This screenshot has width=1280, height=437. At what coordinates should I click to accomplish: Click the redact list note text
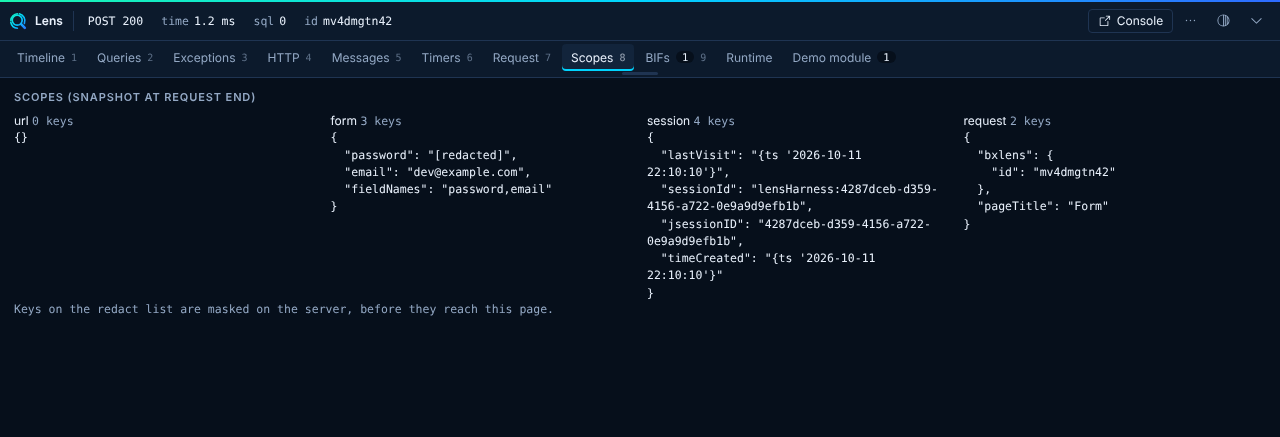click(x=283, y=309)
